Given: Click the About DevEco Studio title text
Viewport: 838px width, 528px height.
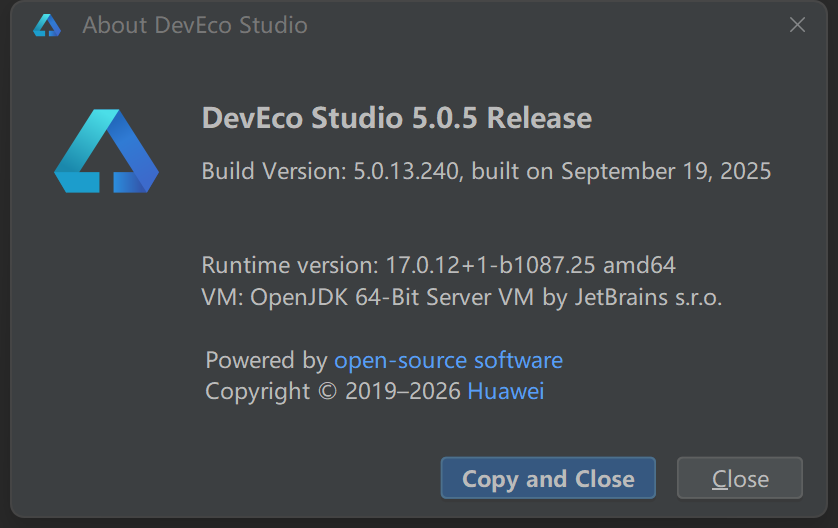Looking at the screenshot, I should pyautogui.click(x=195, y=25).
